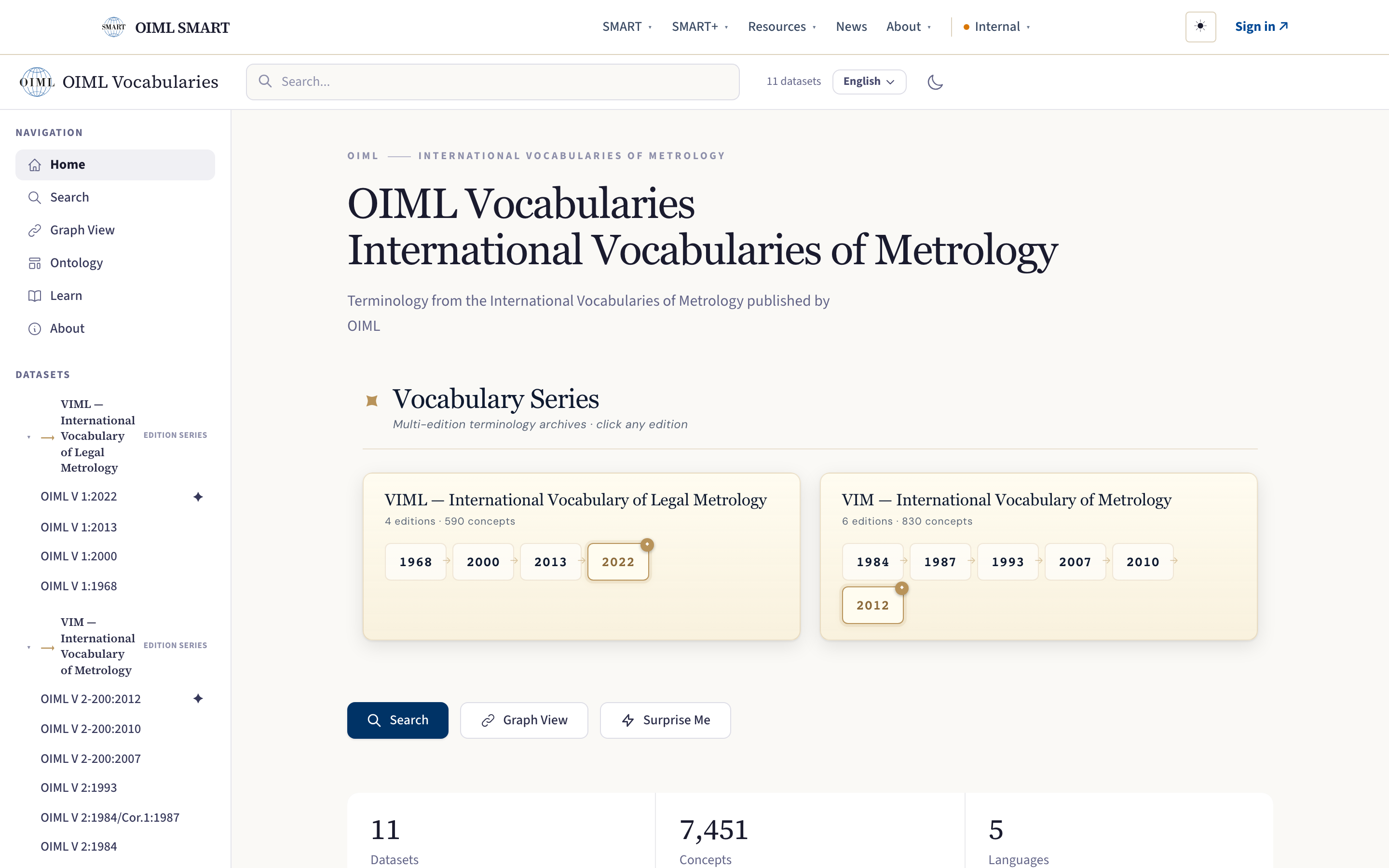This screenshot has width=1389, height=868.
Task: Select OIML V 1:2013 dataset
Action: 79,527
